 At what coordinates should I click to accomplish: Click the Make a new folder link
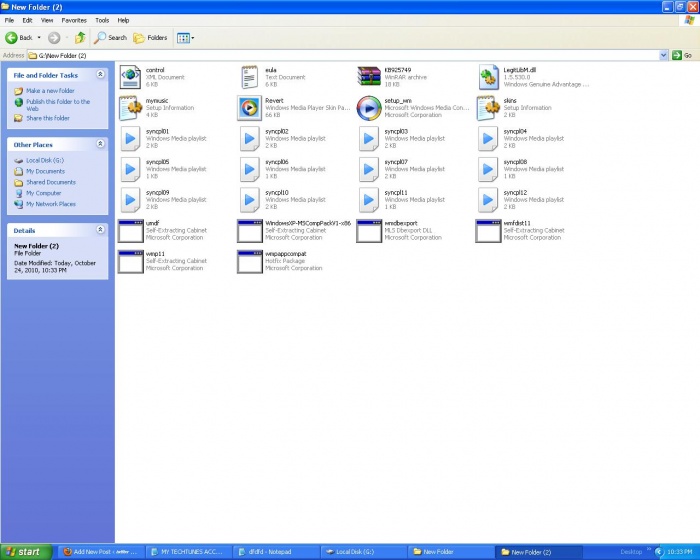pyautogui.click(x=50, y=91)
